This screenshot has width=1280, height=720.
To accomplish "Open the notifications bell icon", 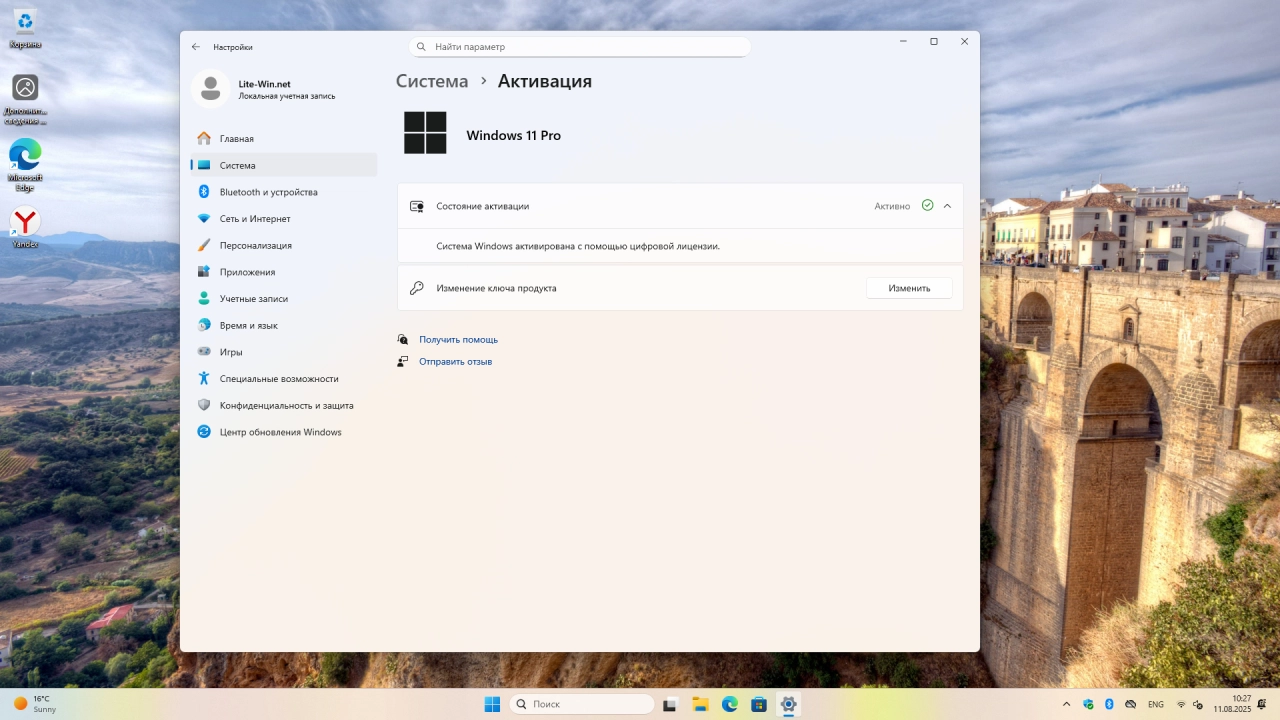I will coord(1262,704).
